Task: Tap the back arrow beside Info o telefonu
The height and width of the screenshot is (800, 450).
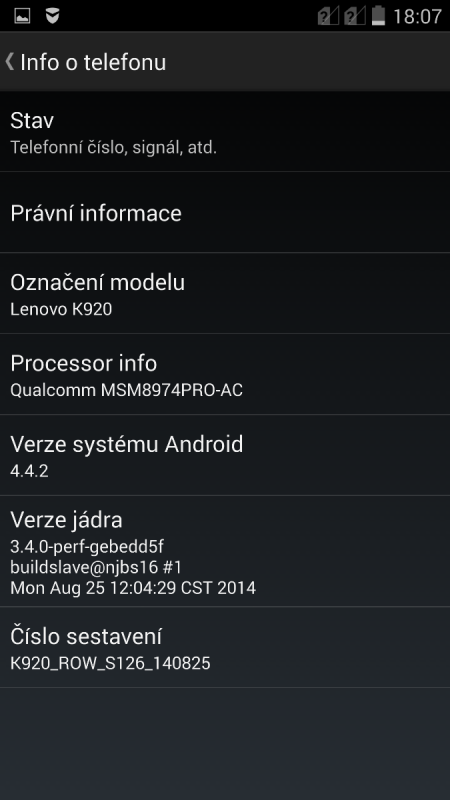Action: (9, 62)
